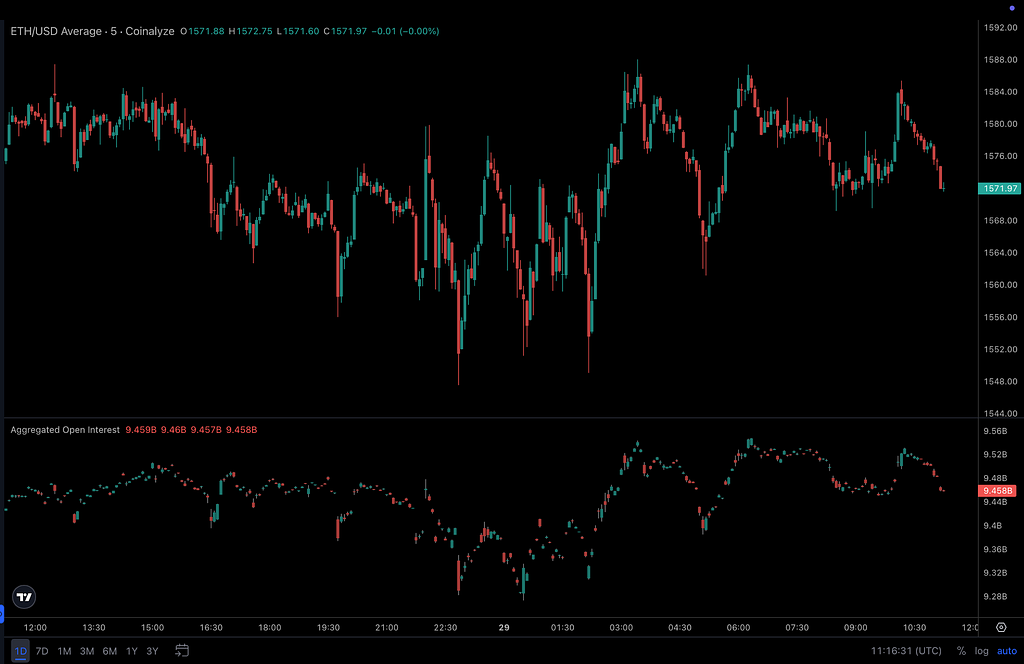Click the 07:30 label on time axis
This screenshot has width=1024, height=664.
797,627
